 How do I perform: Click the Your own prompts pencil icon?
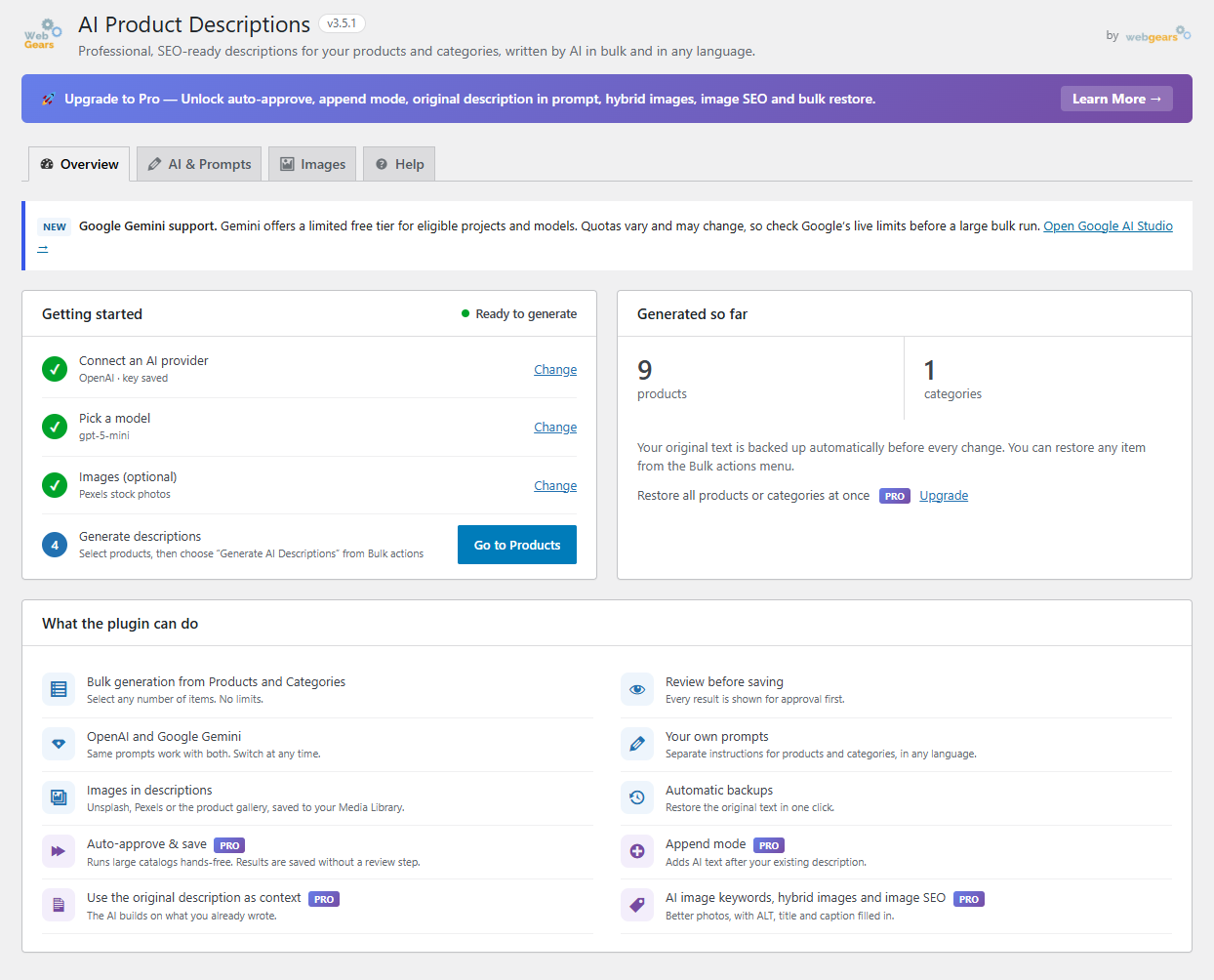click(637, 744)
